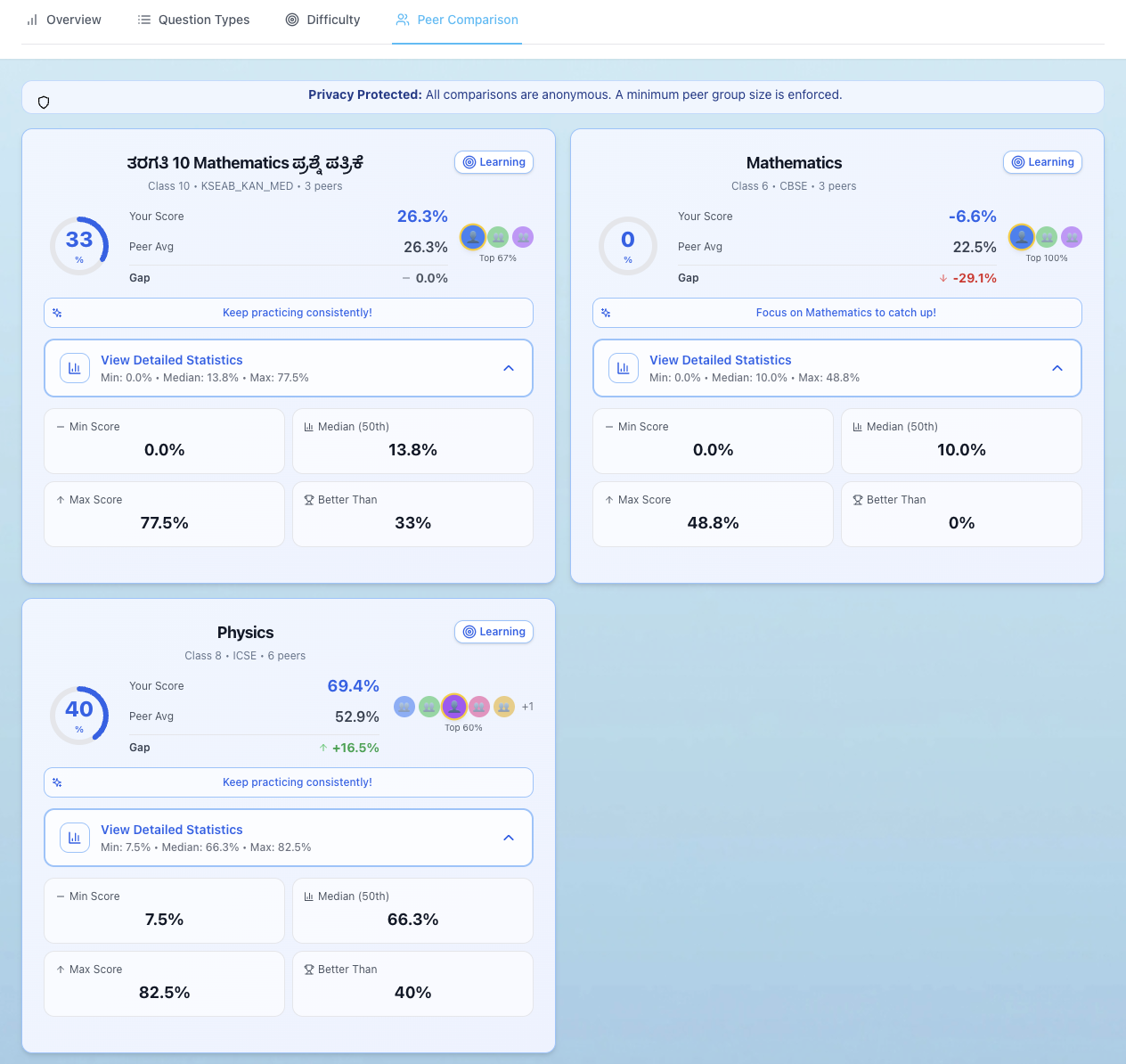Click 'Class 10 • KSEAB_KAN_MED • 3 peers' subtitle

(x=245, y=186)
